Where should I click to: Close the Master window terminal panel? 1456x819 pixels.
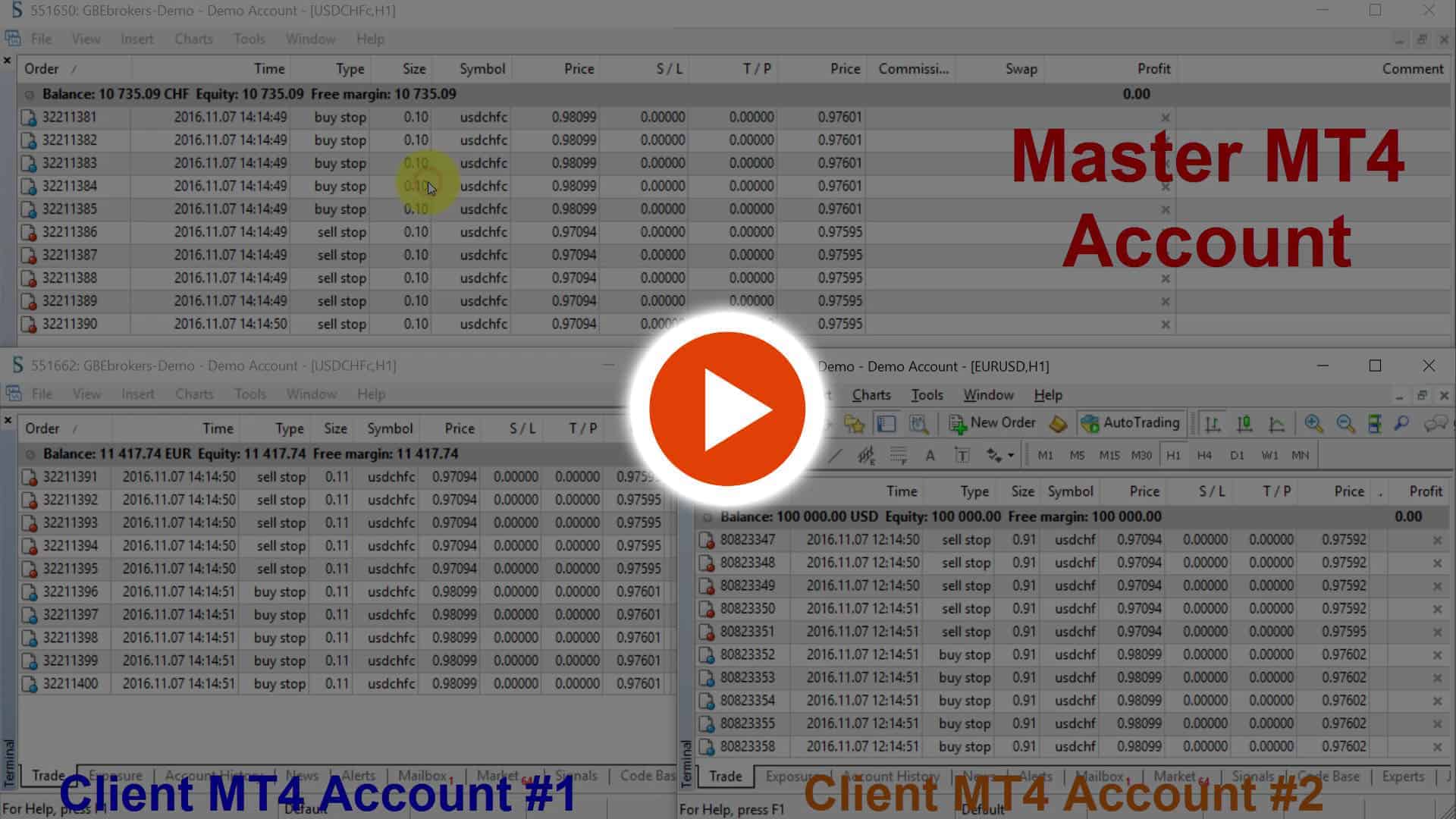8,60
